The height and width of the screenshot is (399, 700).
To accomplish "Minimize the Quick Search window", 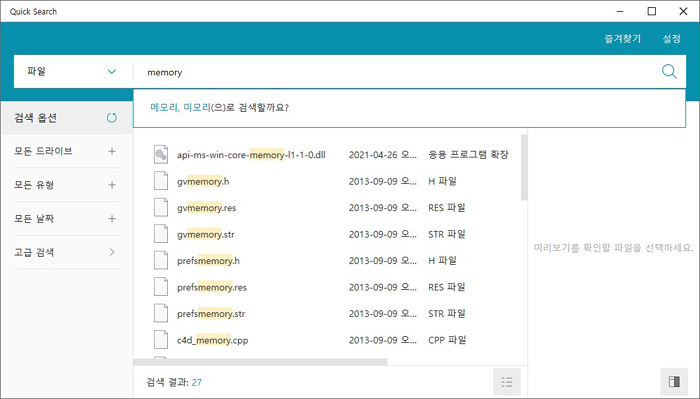I will [620, 11].
